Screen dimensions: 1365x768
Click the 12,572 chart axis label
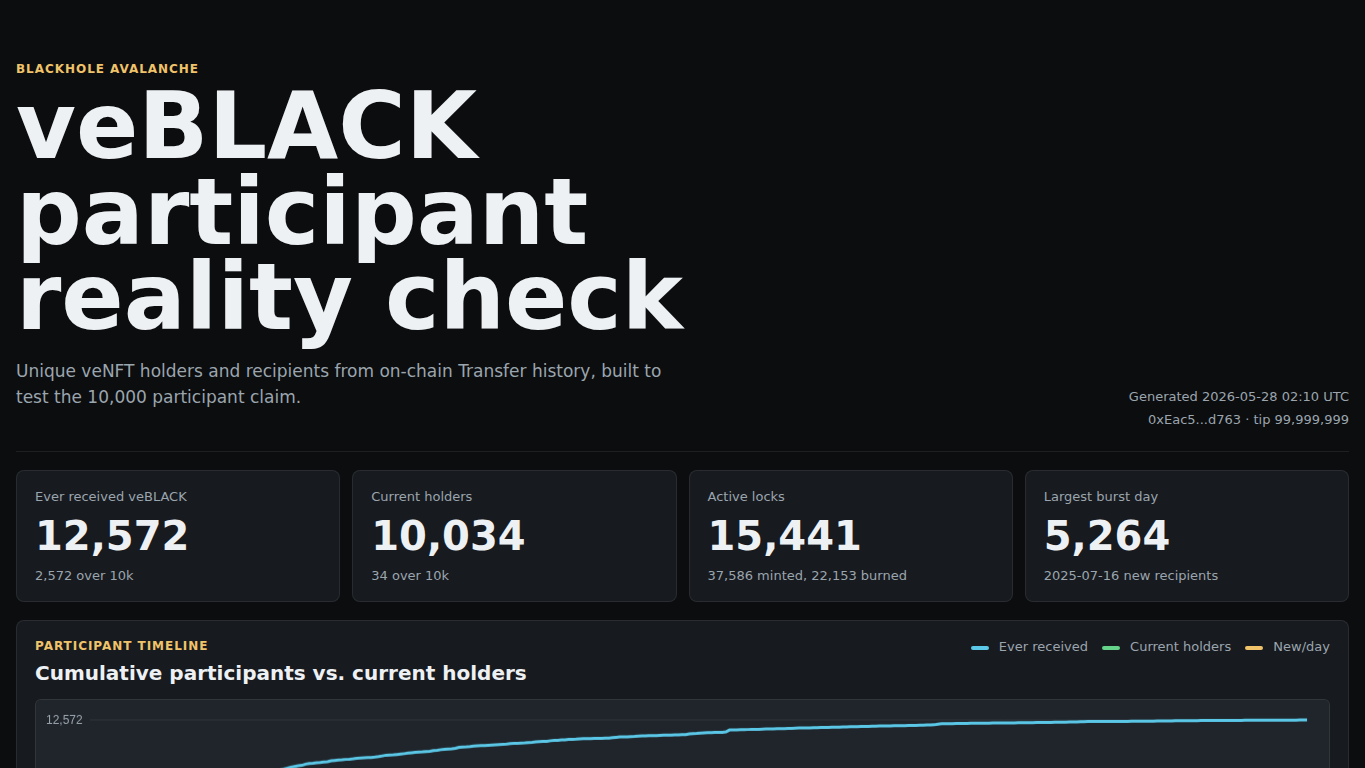(64, 720)
